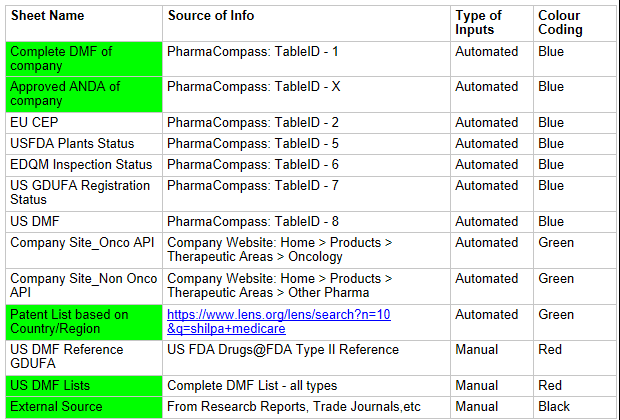620x420 pixels.
Task: Open the lens.org search hyperlink
Action: (279, 322)
